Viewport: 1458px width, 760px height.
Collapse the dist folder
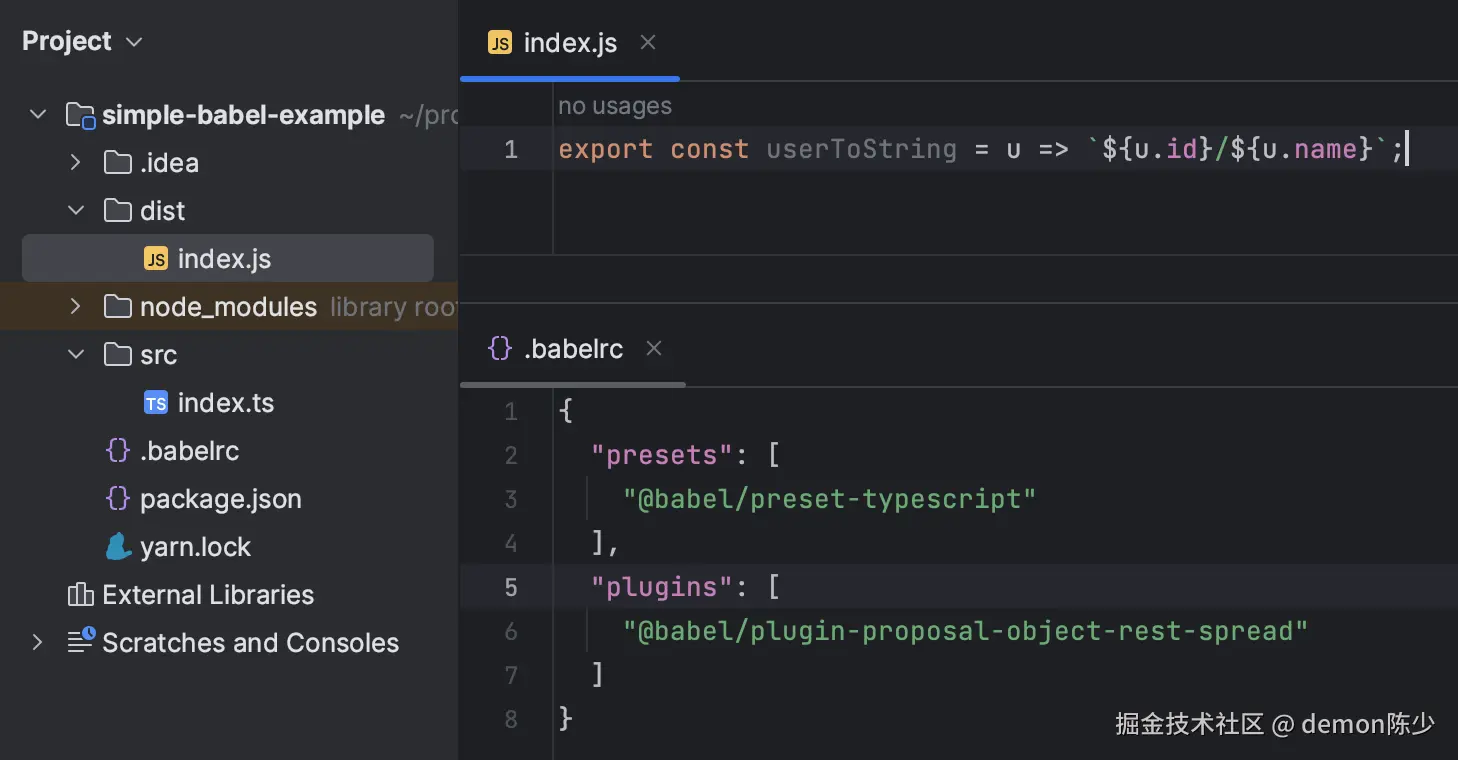point(75,210)
